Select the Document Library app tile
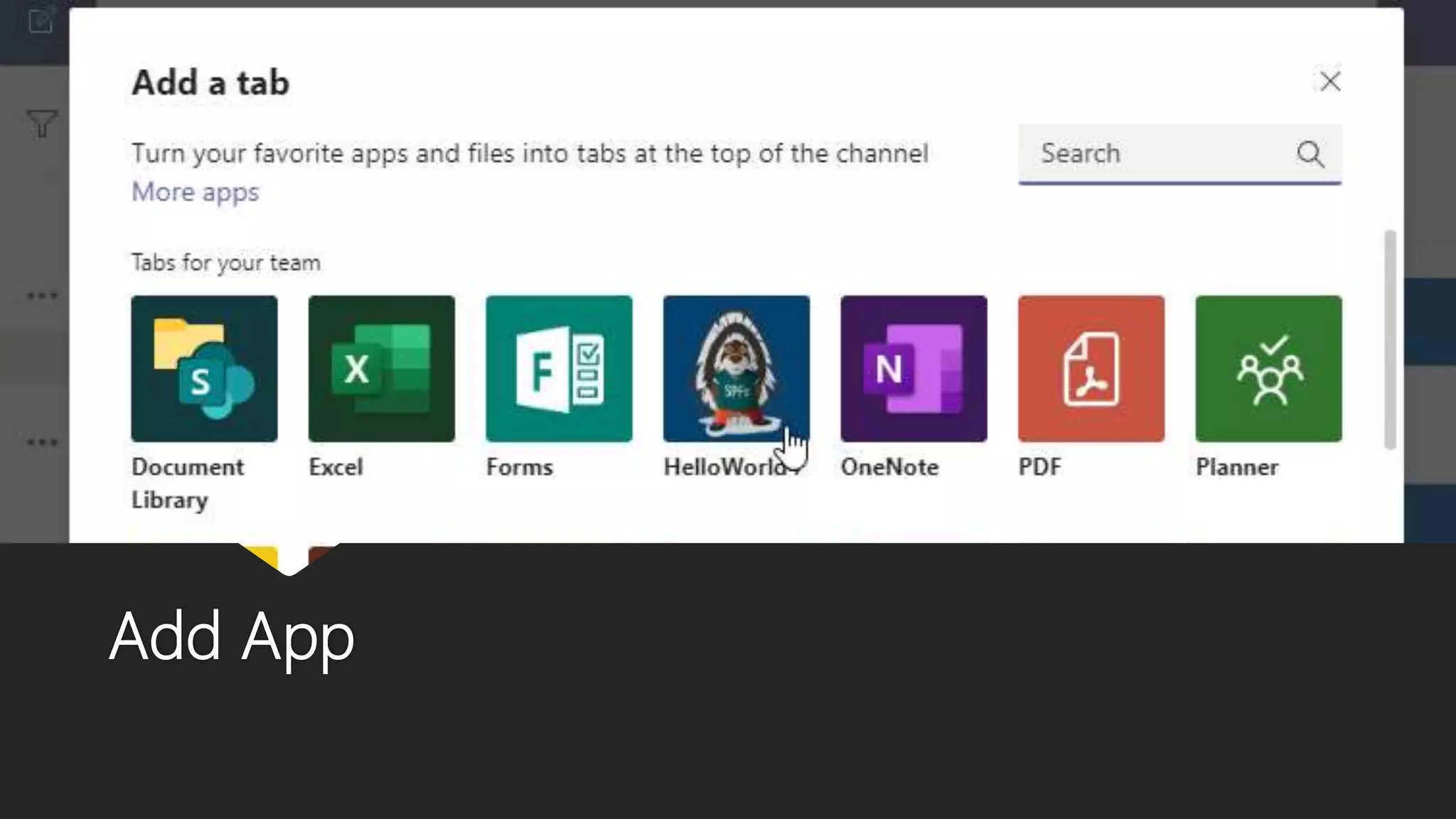 [x=204, y=369]
